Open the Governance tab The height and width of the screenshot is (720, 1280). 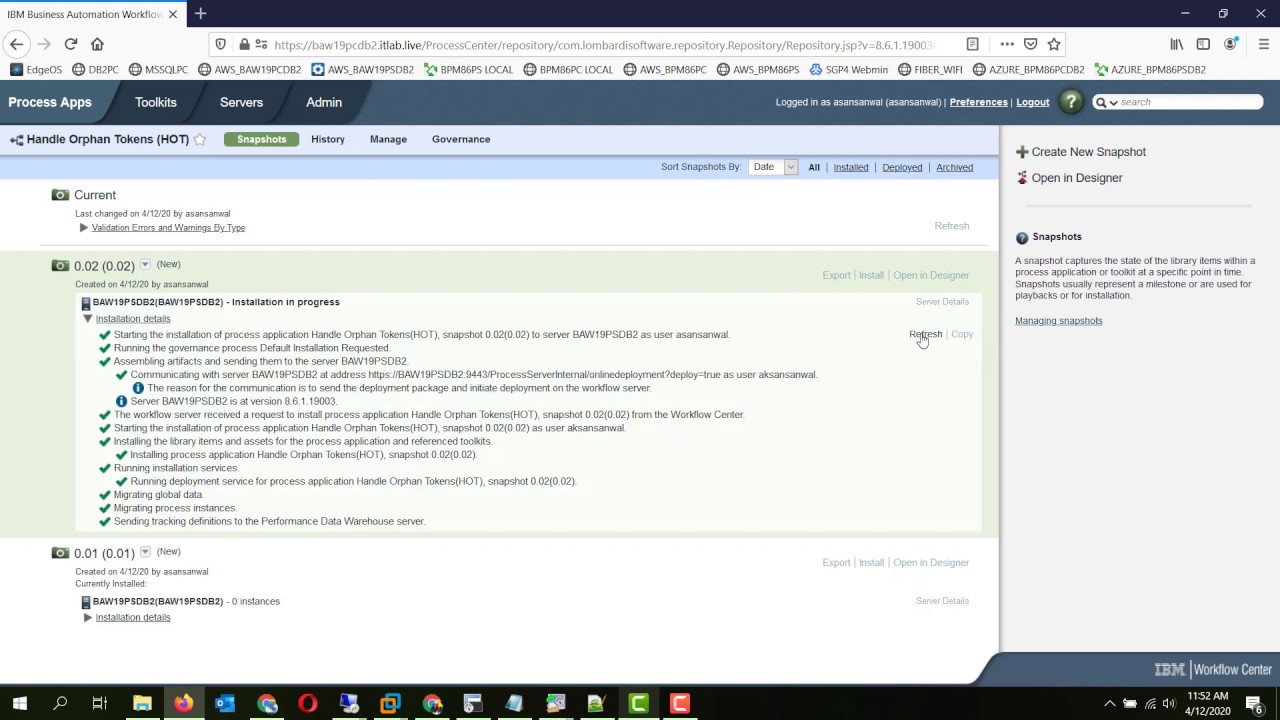(461, 139)
